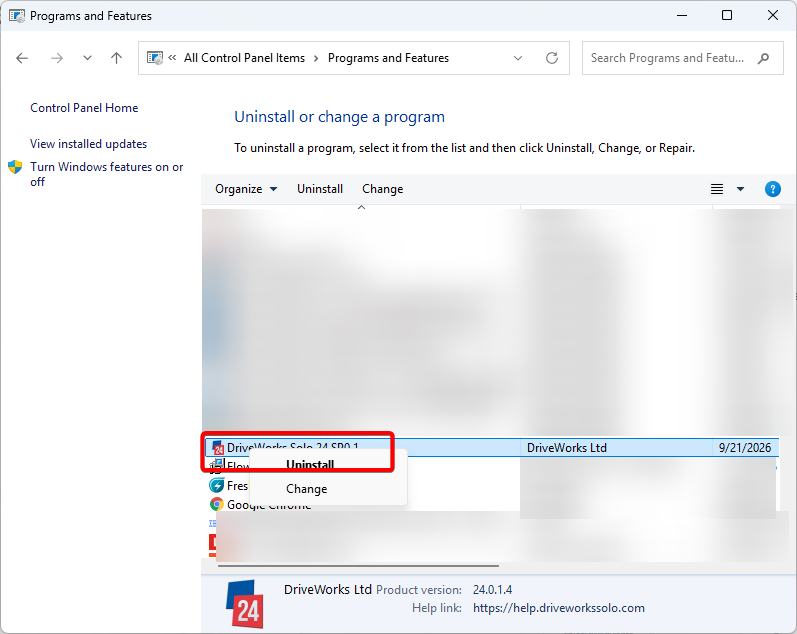This screenshot has height=634, width=797.
Task: Click the breadcrumb chevron before All Control Panel Items
Action: [x=172, y=57]
